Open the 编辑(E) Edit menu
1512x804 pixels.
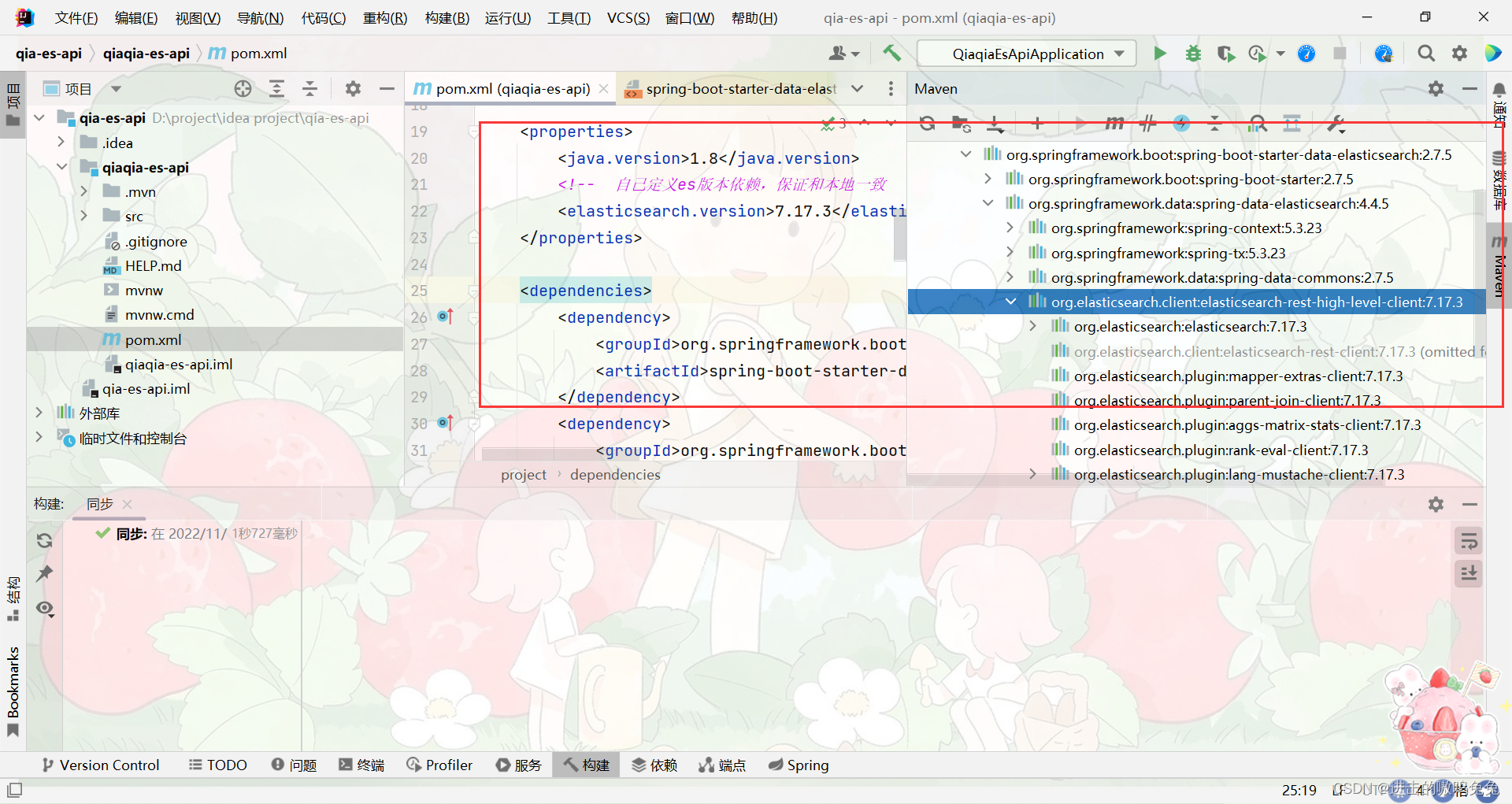point(136,17)
